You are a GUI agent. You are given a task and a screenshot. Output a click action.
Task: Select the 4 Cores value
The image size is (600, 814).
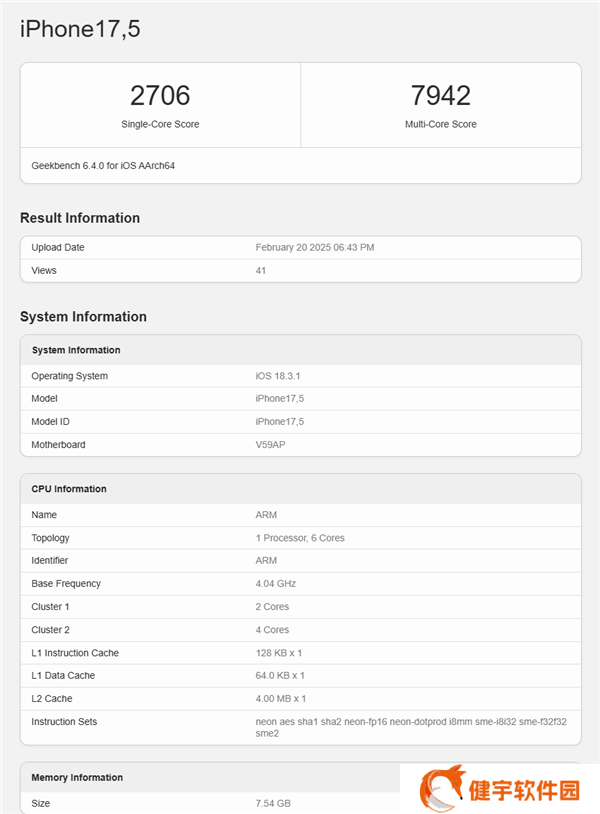pos(272,630)
